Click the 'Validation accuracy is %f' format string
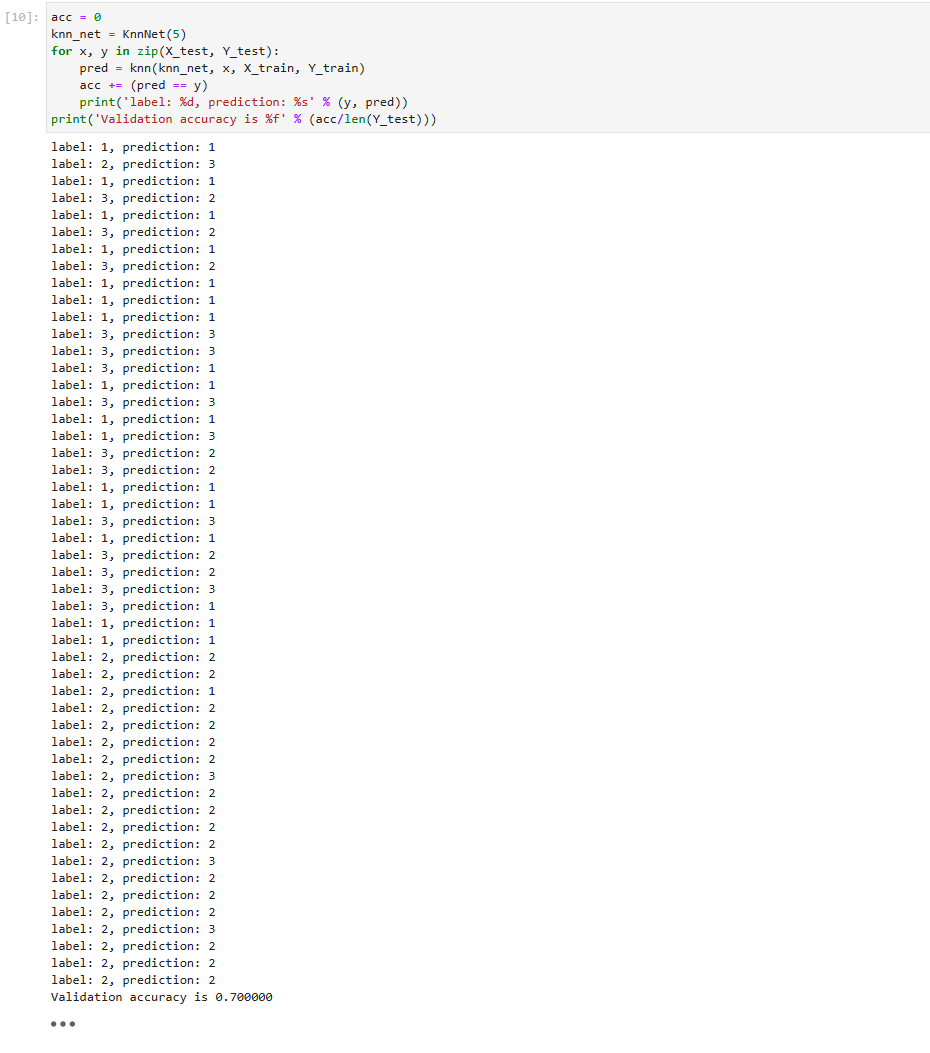The width and height of the screenshot is (930, 1053). tap(190, 120)
